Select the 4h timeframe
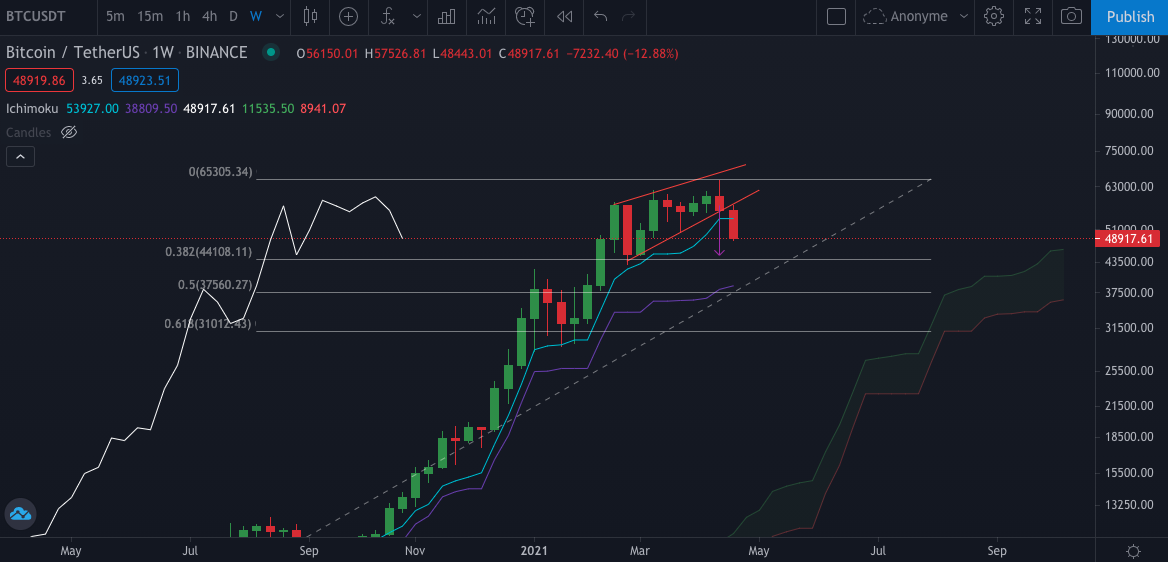 click(x=209, y=16)
